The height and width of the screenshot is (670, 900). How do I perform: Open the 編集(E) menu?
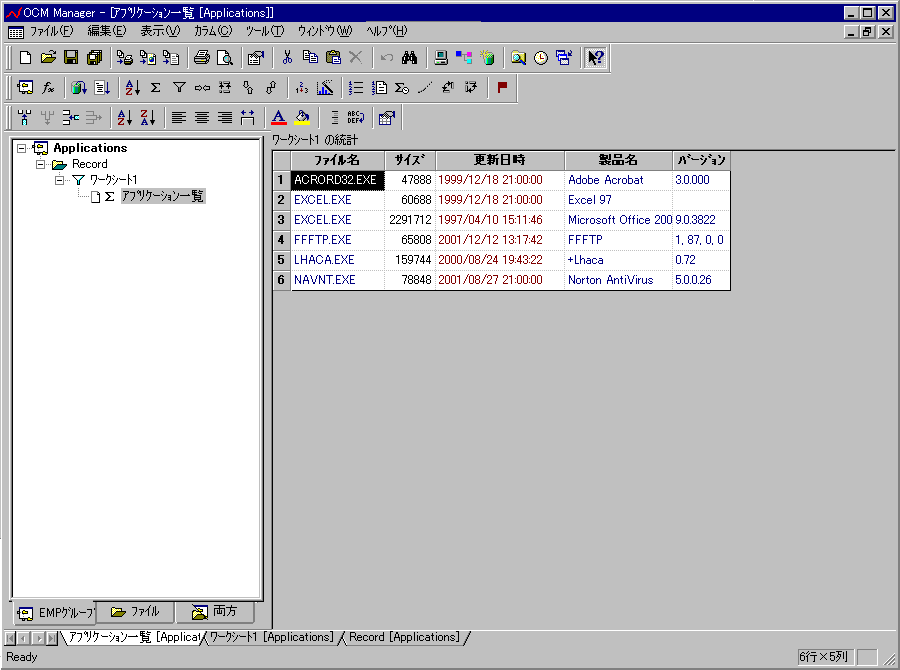tap(107, 31)
